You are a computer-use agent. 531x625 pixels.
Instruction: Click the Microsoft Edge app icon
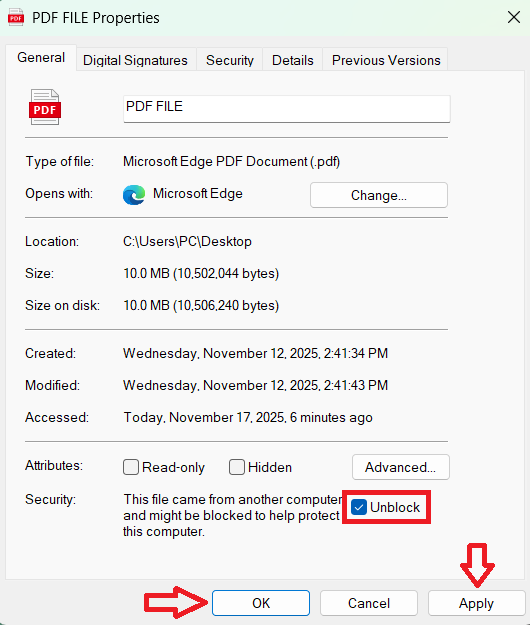click(134, 195)
